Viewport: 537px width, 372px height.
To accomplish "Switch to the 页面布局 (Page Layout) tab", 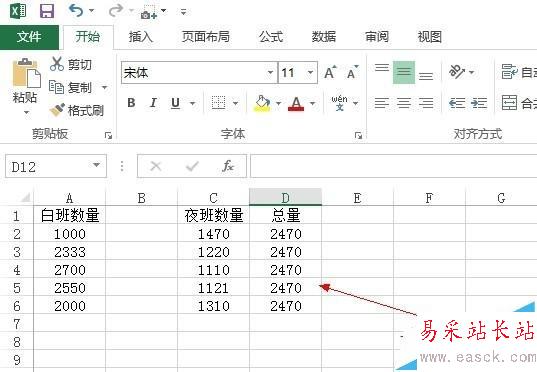I will [x=205, y=37].
